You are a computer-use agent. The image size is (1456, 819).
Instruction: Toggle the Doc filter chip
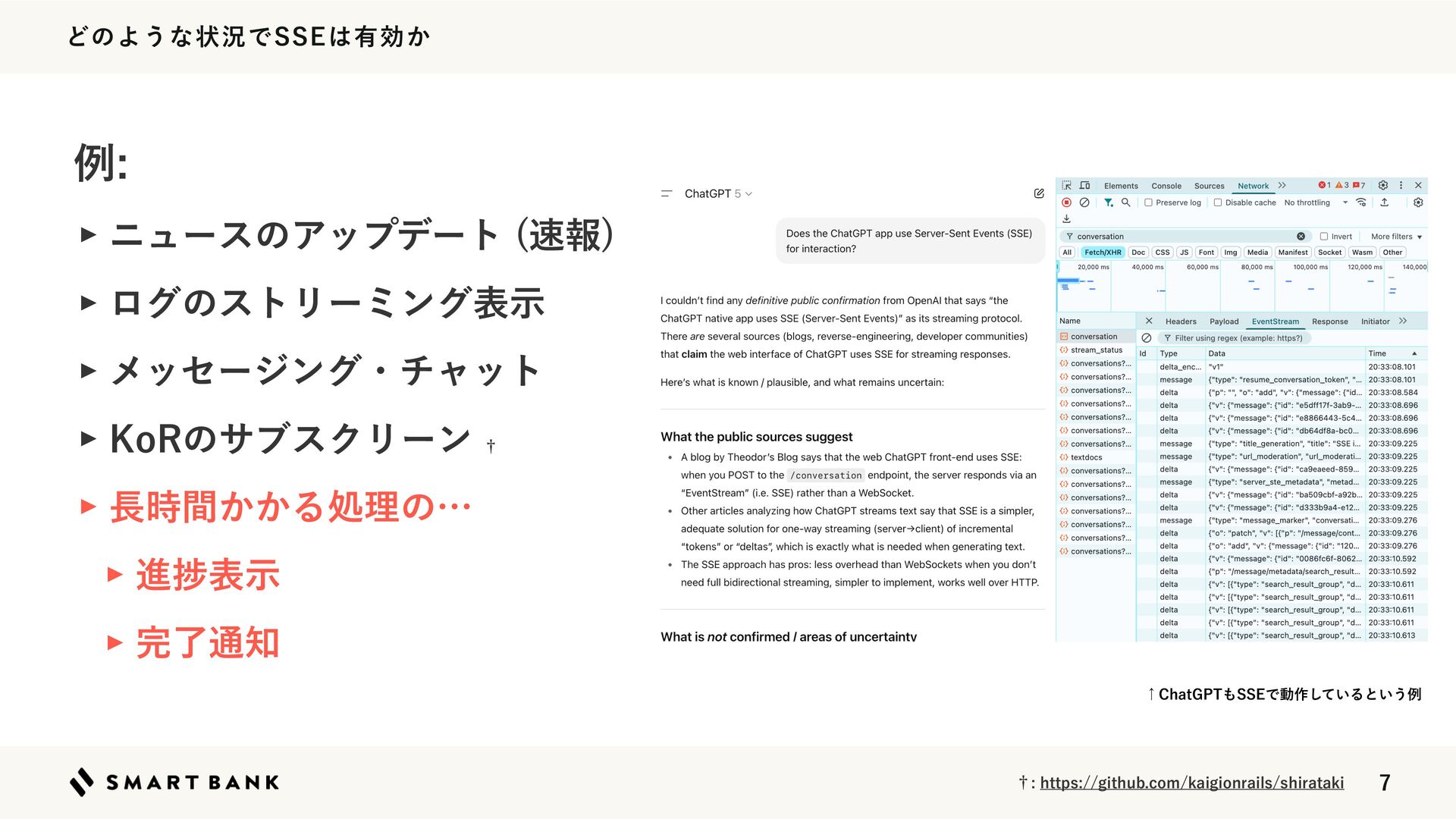click(x=1138, y=253)
